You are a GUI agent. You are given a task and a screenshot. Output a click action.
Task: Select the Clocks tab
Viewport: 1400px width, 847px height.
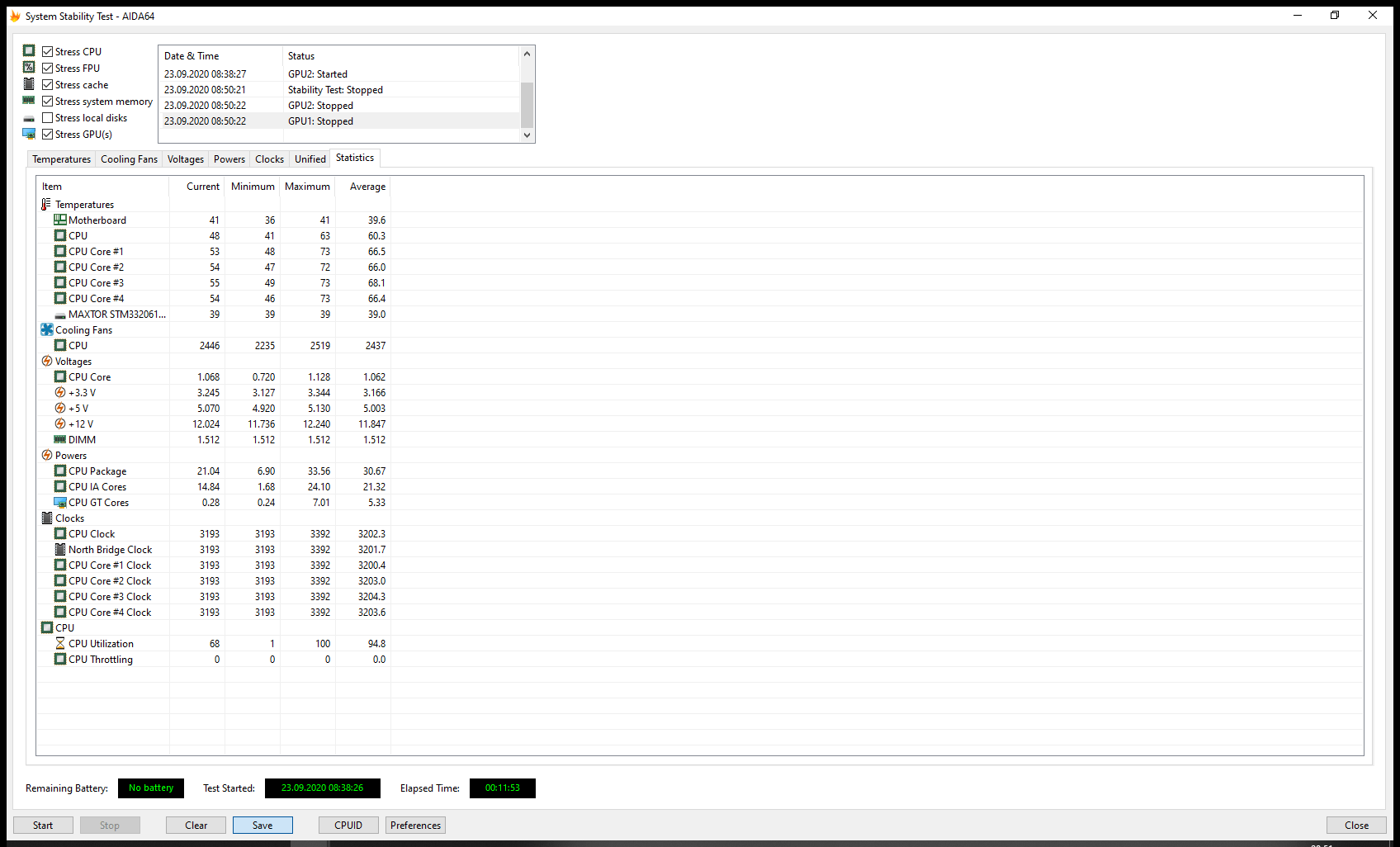tap(269, 159)
